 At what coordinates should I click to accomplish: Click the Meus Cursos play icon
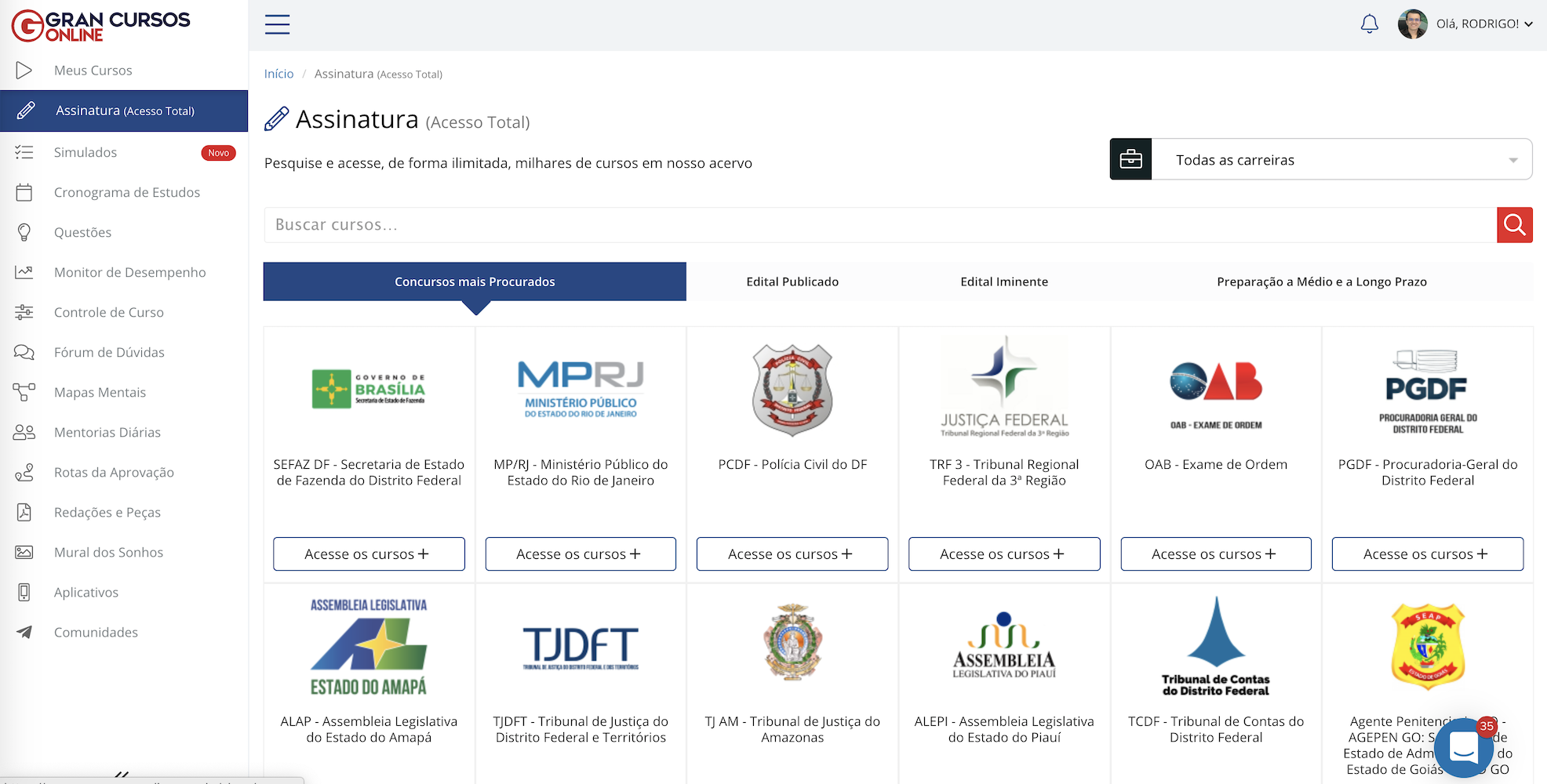[24, 70]
